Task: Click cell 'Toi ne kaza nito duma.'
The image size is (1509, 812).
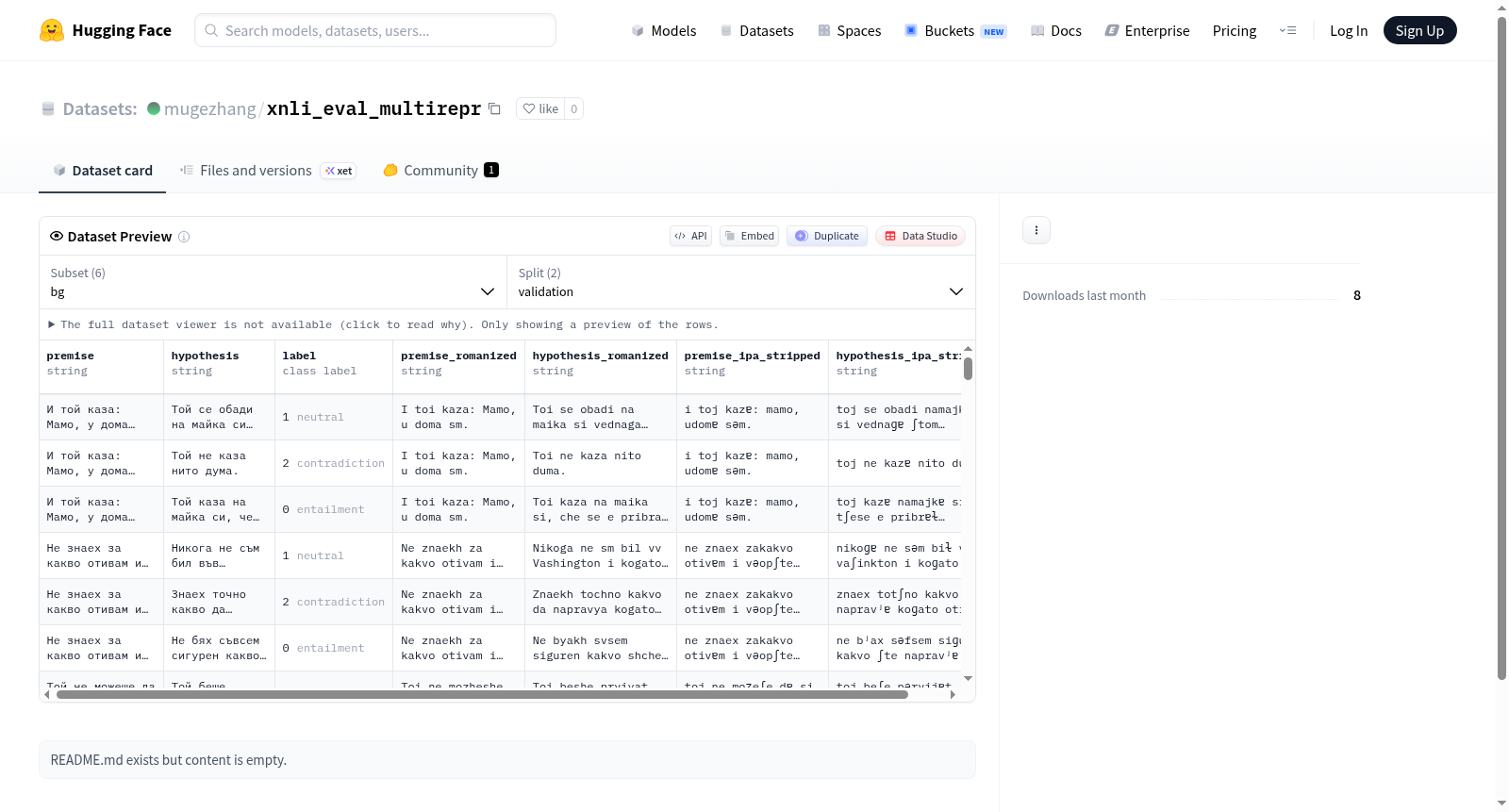Action: pyautogui.click(x=601, y=463)
